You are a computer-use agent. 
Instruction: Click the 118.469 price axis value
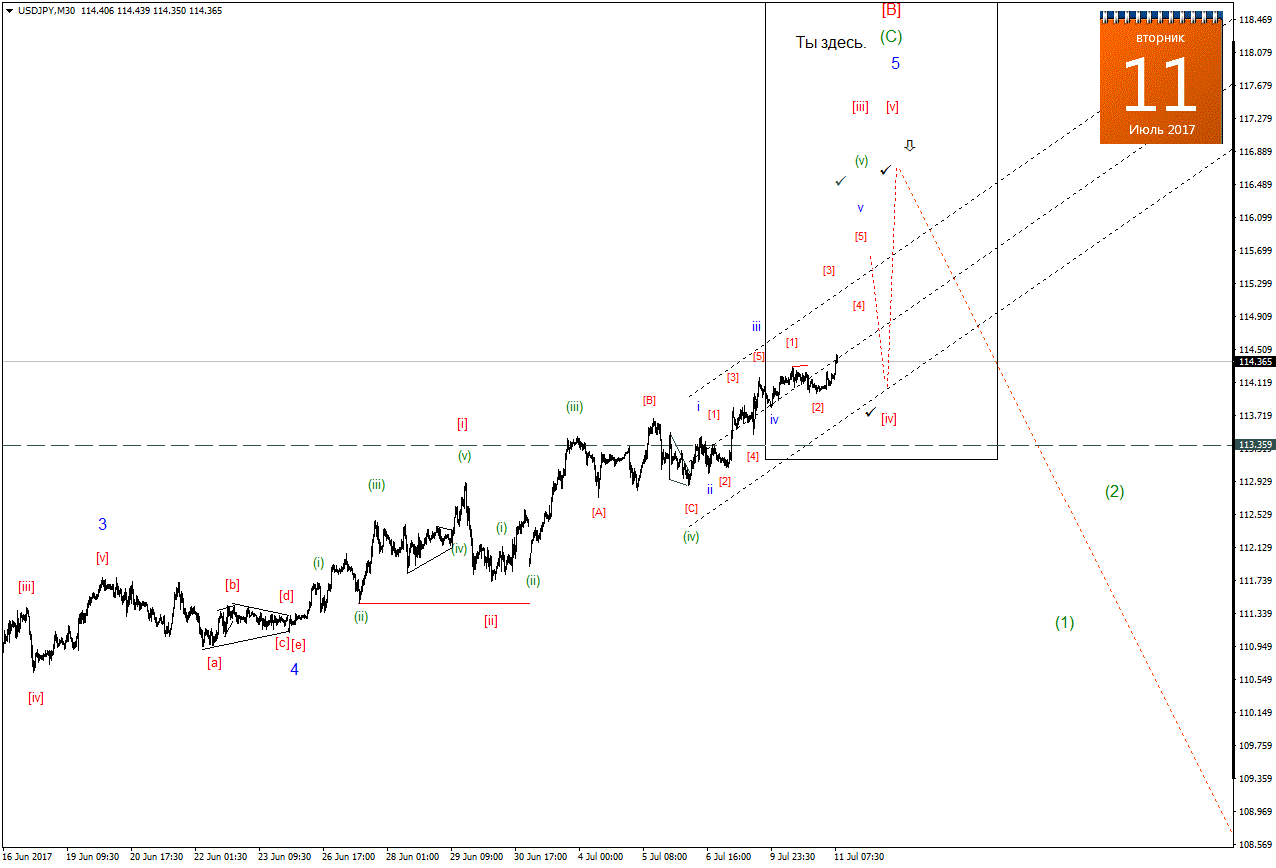(1256, 19)
